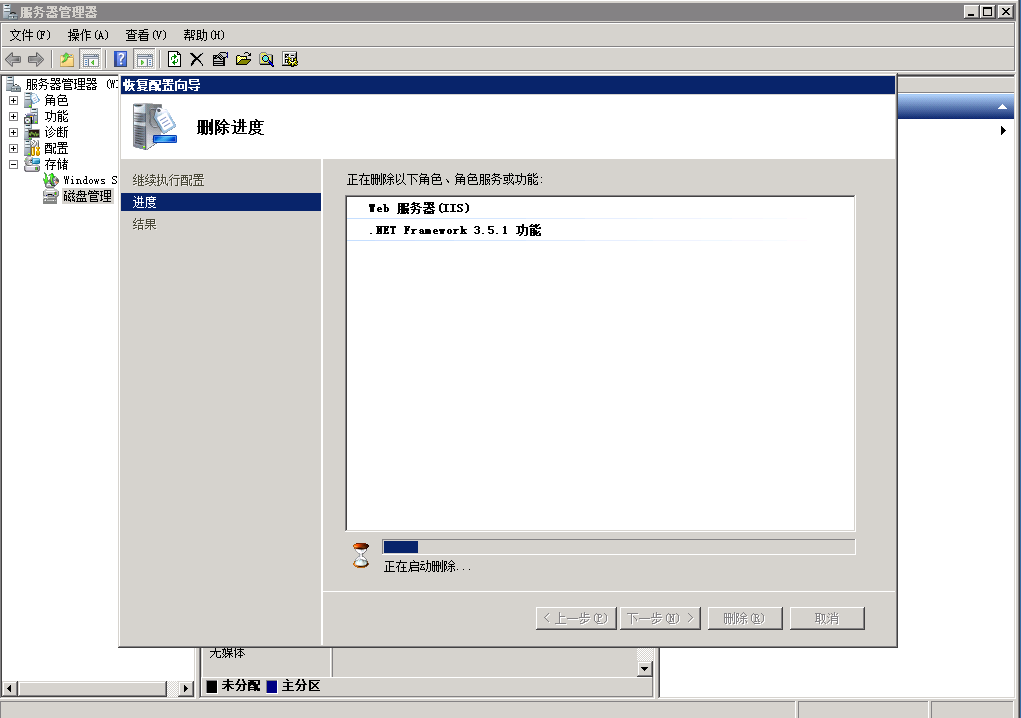Open Help via the question mark icon
The image size is (1021, 718).
coord(121,59)
